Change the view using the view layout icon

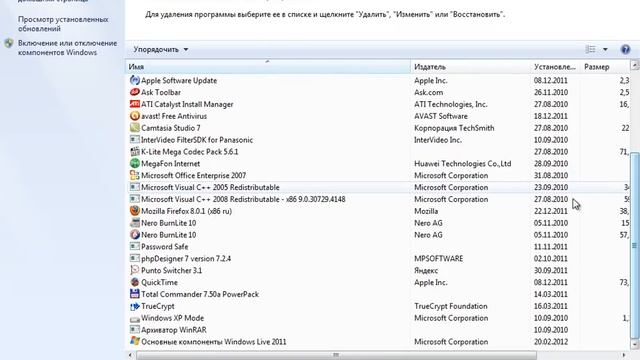[x=591, y=49]
